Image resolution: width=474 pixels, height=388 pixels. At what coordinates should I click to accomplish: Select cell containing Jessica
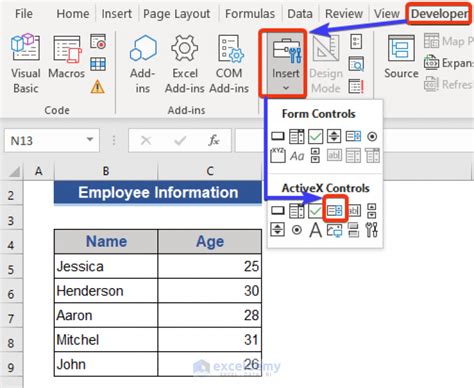click(x=106, y=266)
